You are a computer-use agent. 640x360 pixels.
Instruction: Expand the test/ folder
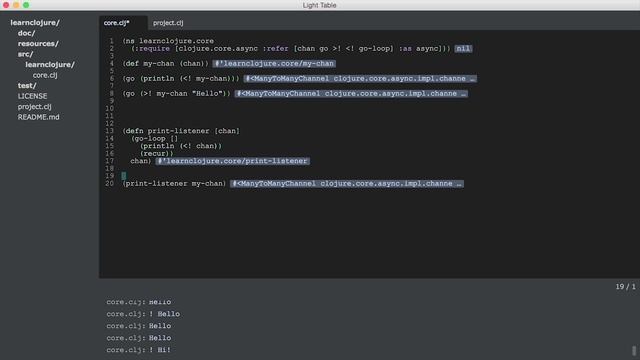(x=27, y=86)
